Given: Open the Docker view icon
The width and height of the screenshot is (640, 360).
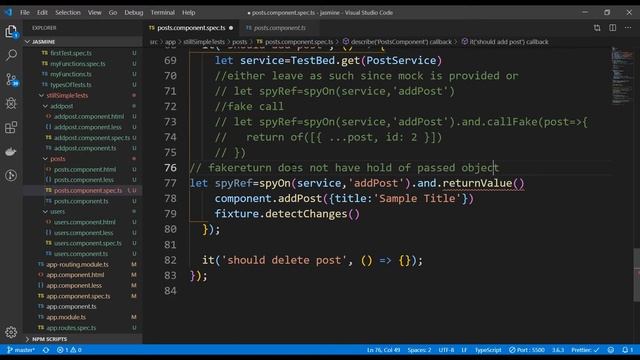Looking at the screenshot, I should tap(11, 151).
